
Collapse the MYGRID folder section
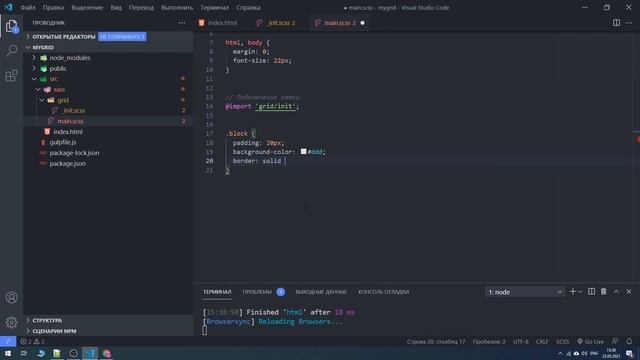click(108, 47)
